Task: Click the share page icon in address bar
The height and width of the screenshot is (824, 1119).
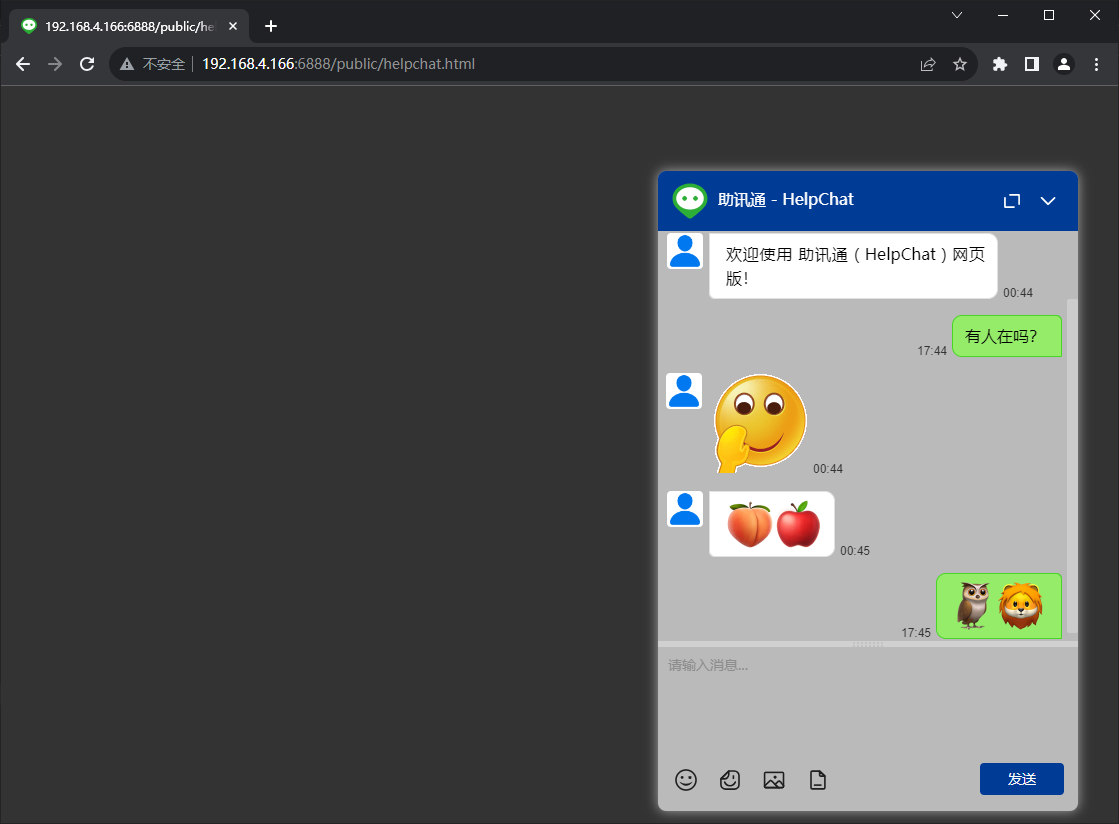Action: point(928,64)
